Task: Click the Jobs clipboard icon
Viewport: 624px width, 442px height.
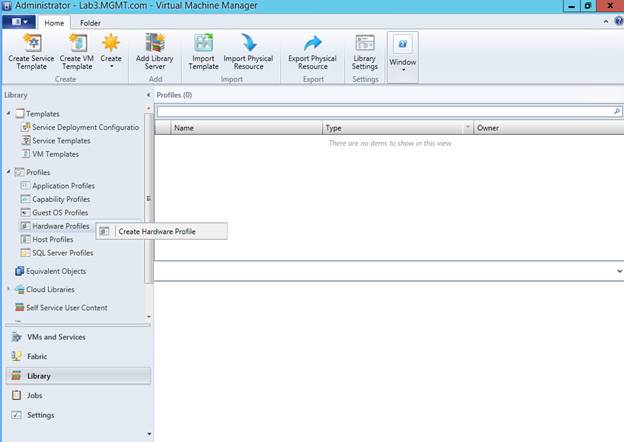Action: [x=16, y=395]
